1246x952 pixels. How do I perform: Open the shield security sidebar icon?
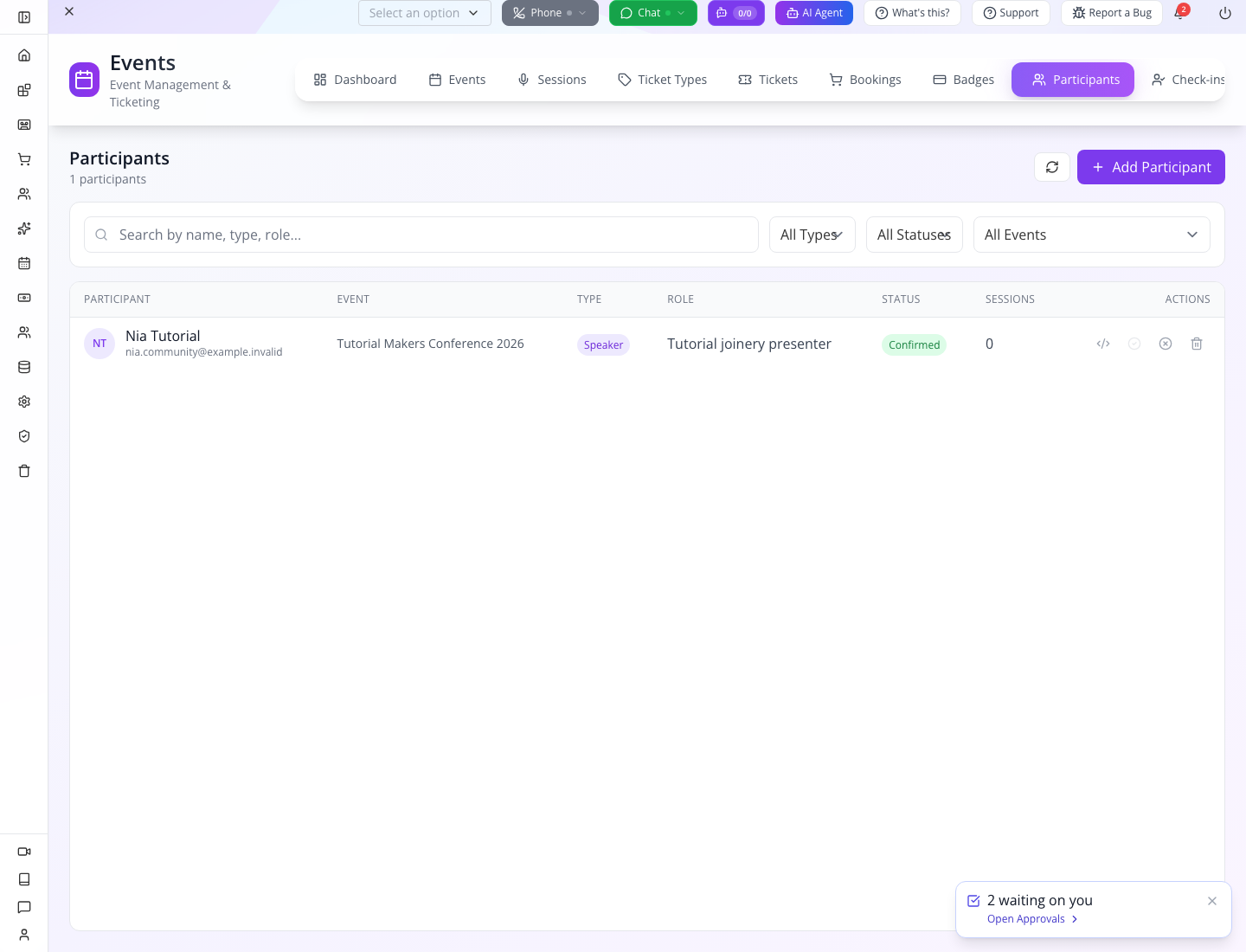coord(24,436)
